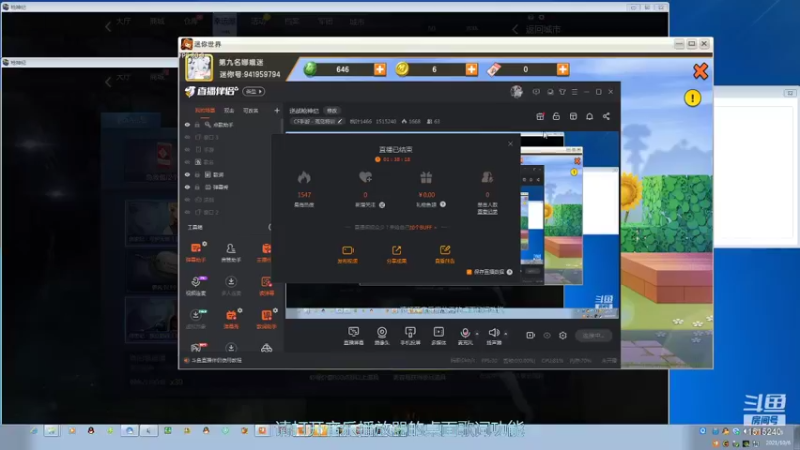Add gold coins with plus button
This screenshot has height=450, width=800.
[x=471, y=69]
